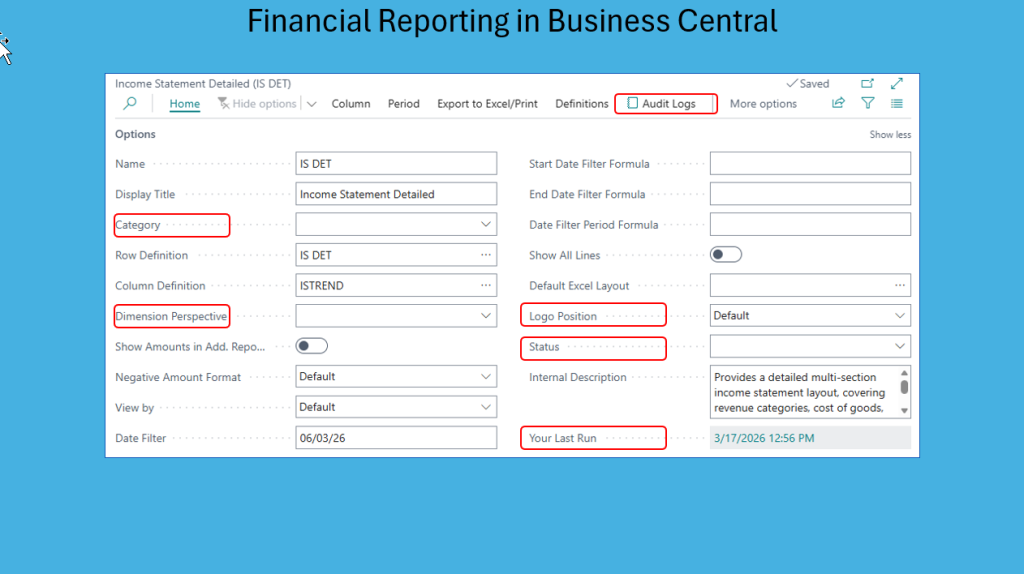Click the Column Definition ellipsis button
This screenshot has height=574, width=1024.
tap(486, 286)
